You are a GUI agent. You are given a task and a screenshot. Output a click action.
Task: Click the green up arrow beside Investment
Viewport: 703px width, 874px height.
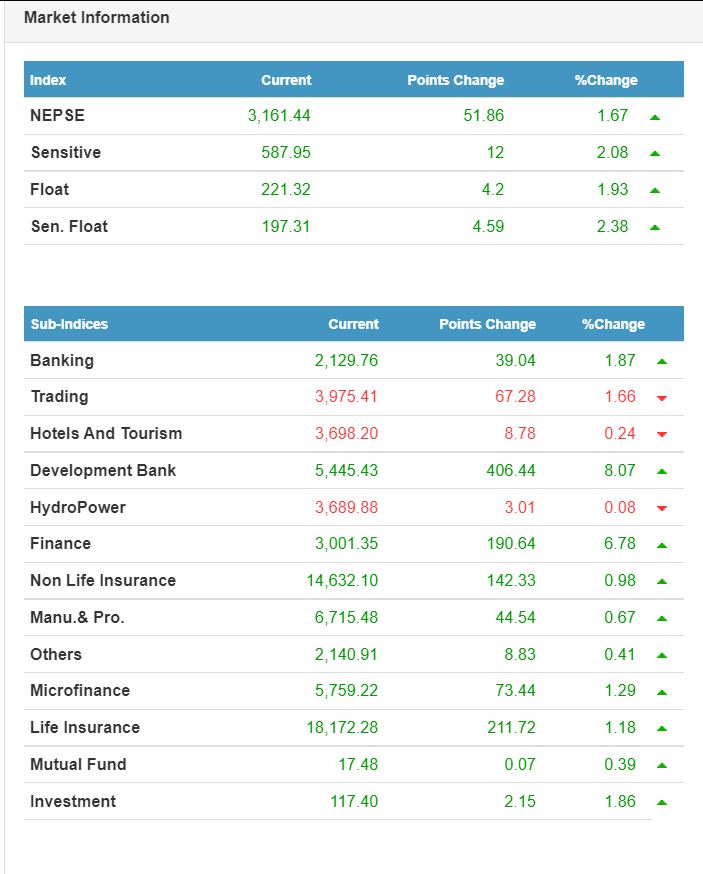pos(662,803)
